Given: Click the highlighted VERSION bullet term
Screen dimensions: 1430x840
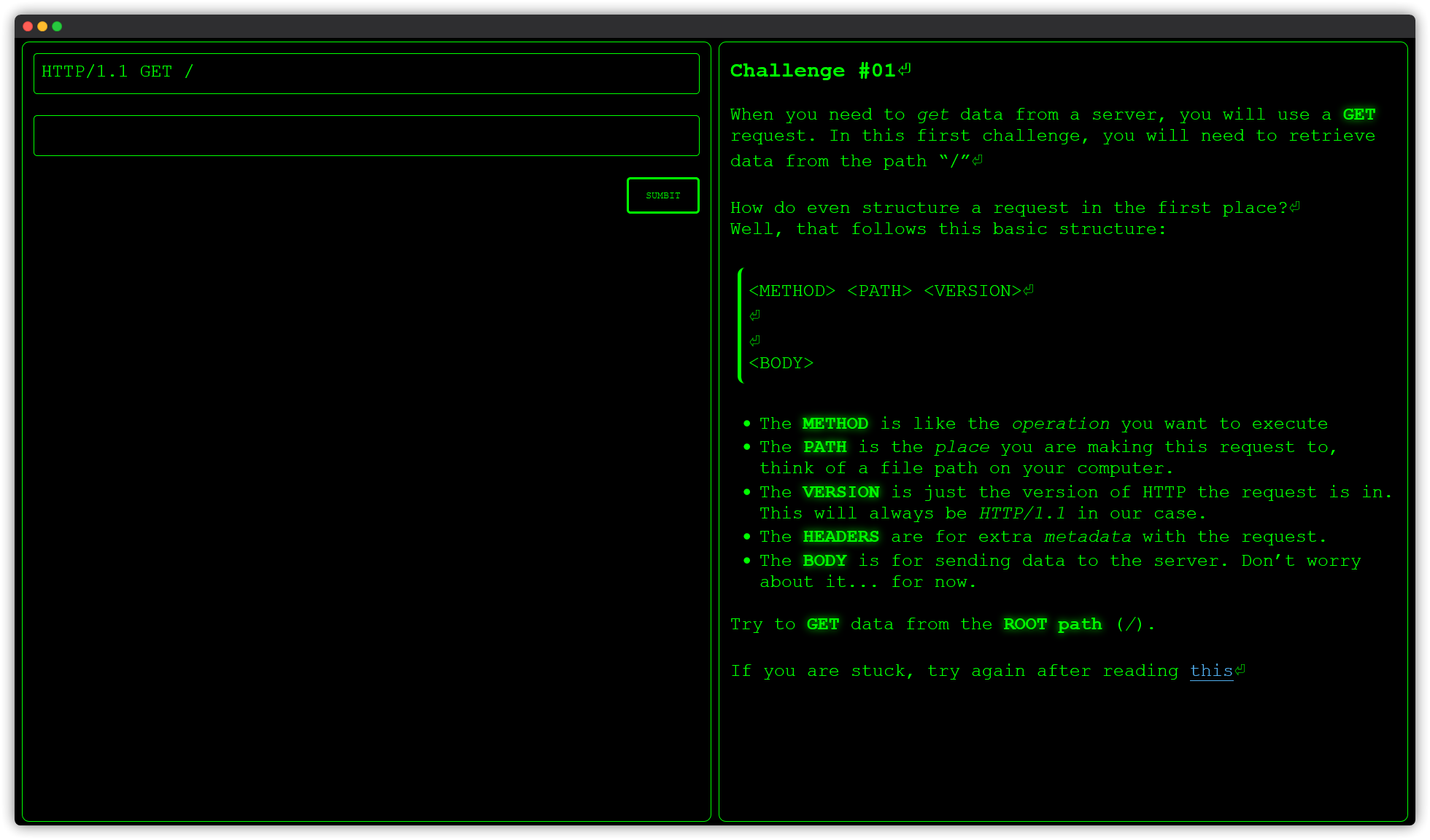Looking at the screenshot, I should (840, 491).
